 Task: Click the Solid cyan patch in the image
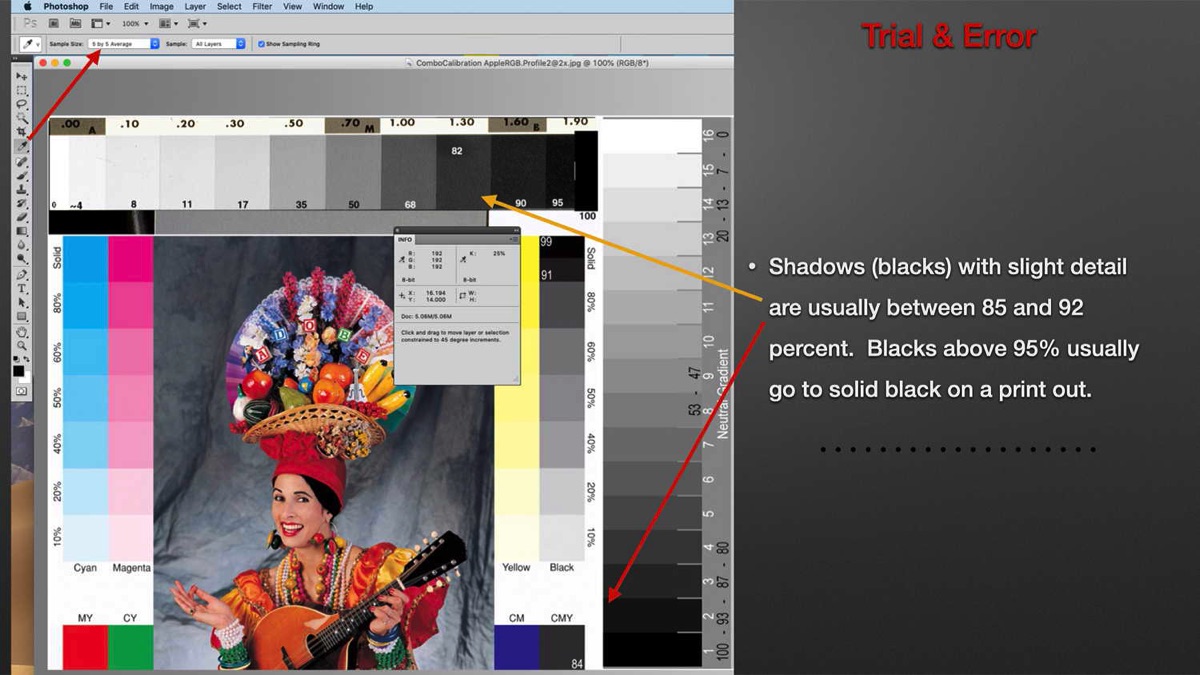85,258
